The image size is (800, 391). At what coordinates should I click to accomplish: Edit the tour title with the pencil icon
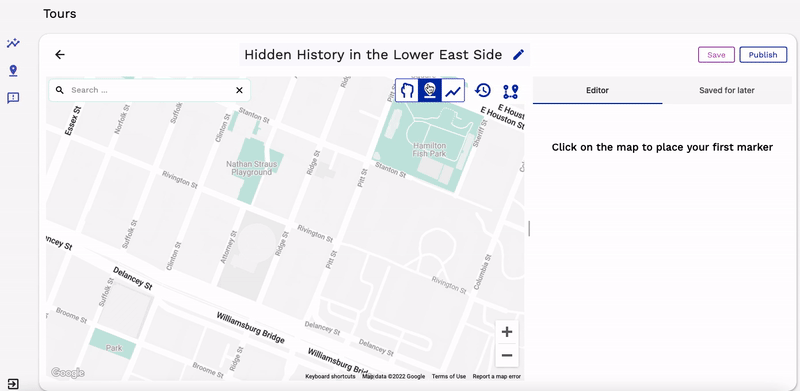tap(518, 55)
